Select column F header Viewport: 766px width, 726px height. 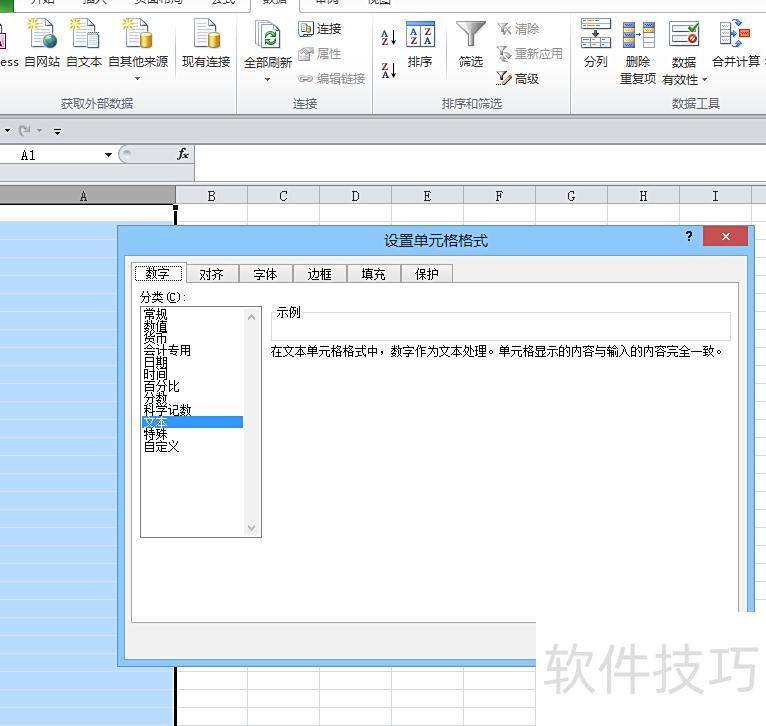coord(499,196)
